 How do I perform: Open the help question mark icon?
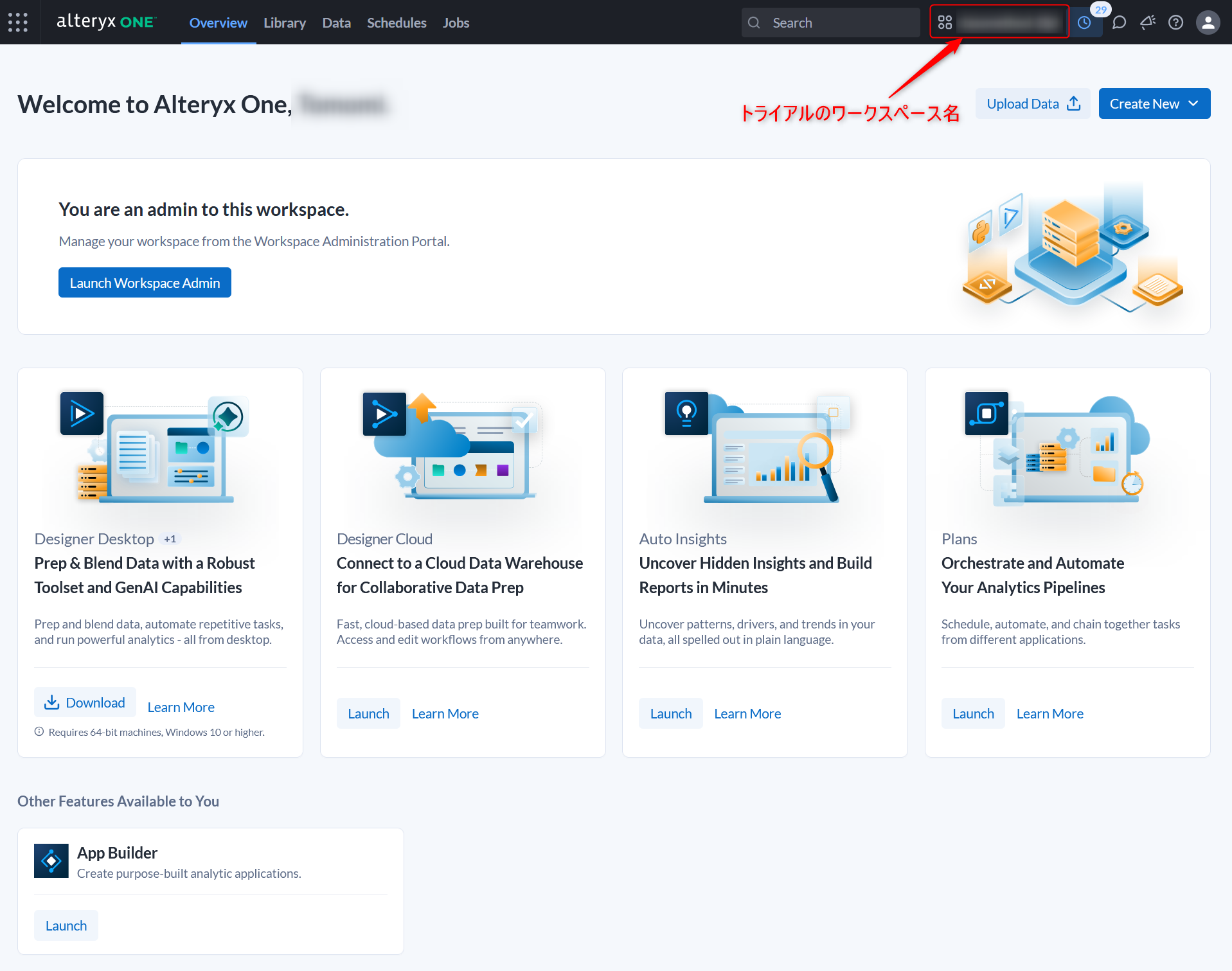point(1175,22)
